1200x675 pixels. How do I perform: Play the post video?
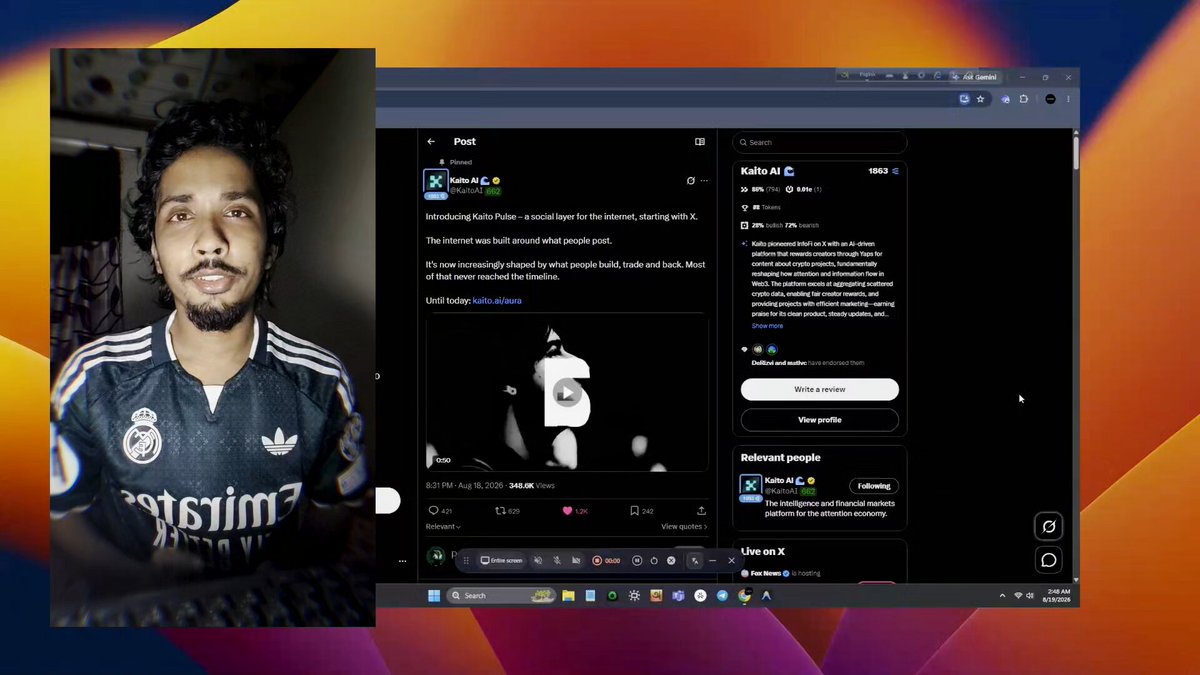(567, 392)
